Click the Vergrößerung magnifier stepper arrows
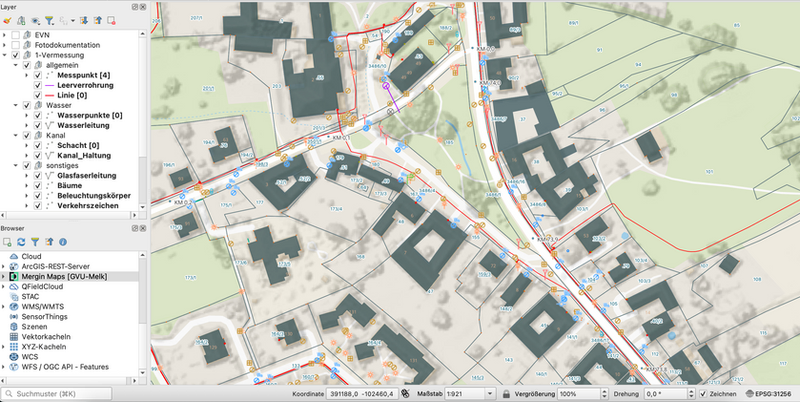800x402 pixels. pyautogui.click(x=604, y=394)
